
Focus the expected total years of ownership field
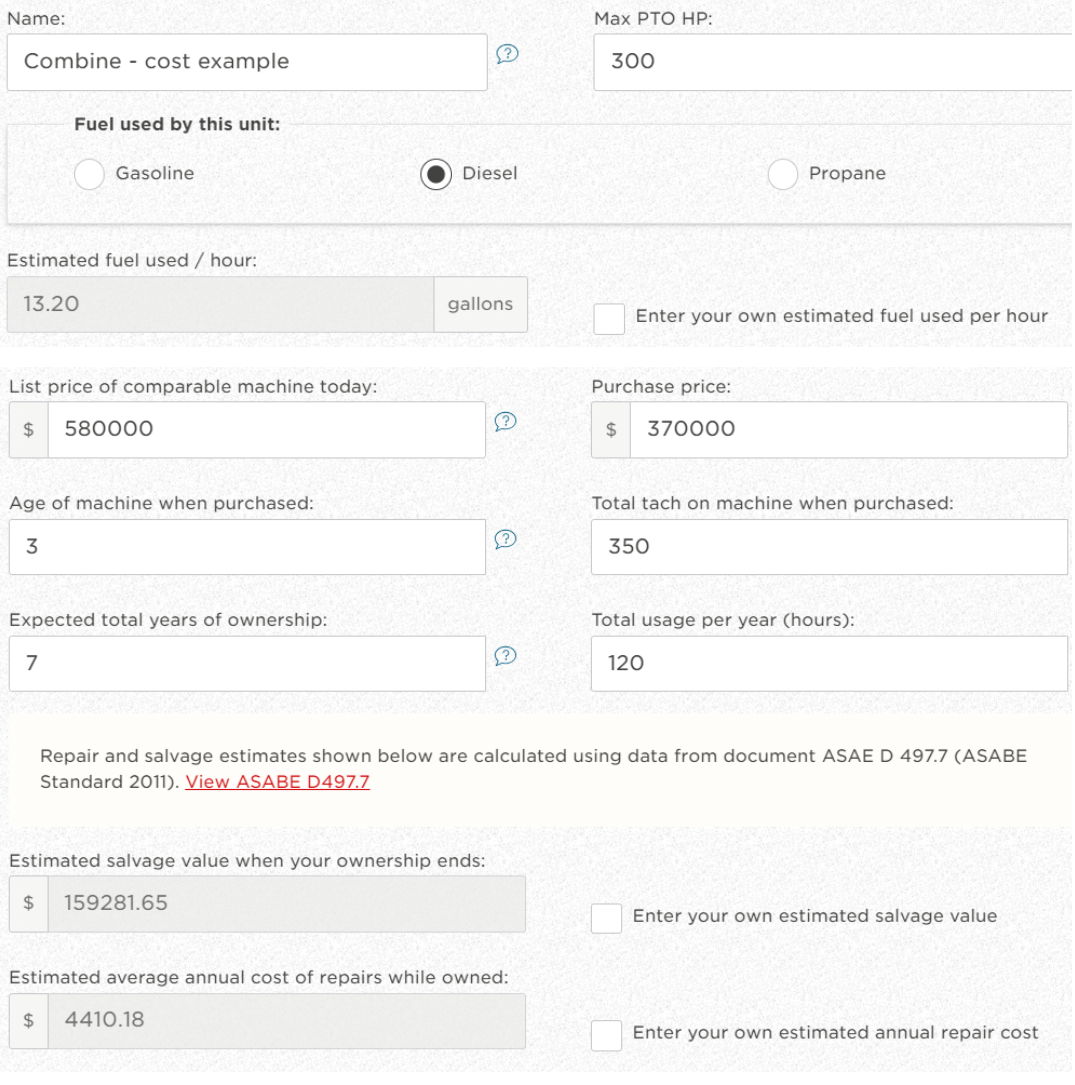tap(247, 664)
